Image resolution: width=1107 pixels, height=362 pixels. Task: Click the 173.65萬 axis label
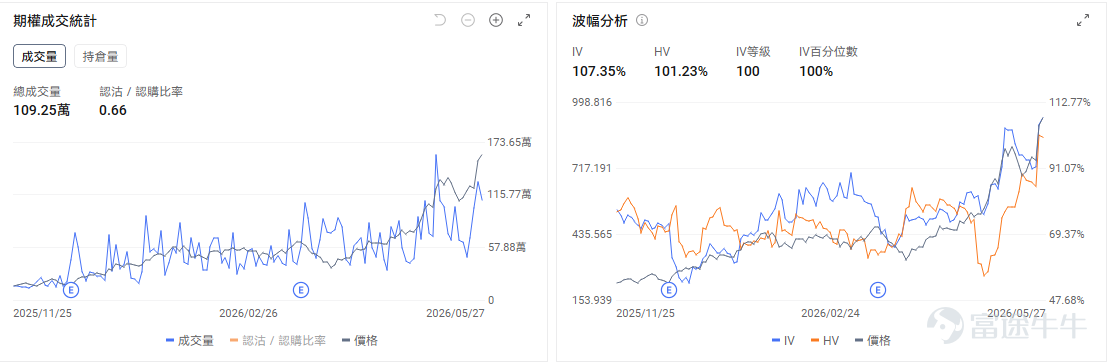(x=510, y=143)
